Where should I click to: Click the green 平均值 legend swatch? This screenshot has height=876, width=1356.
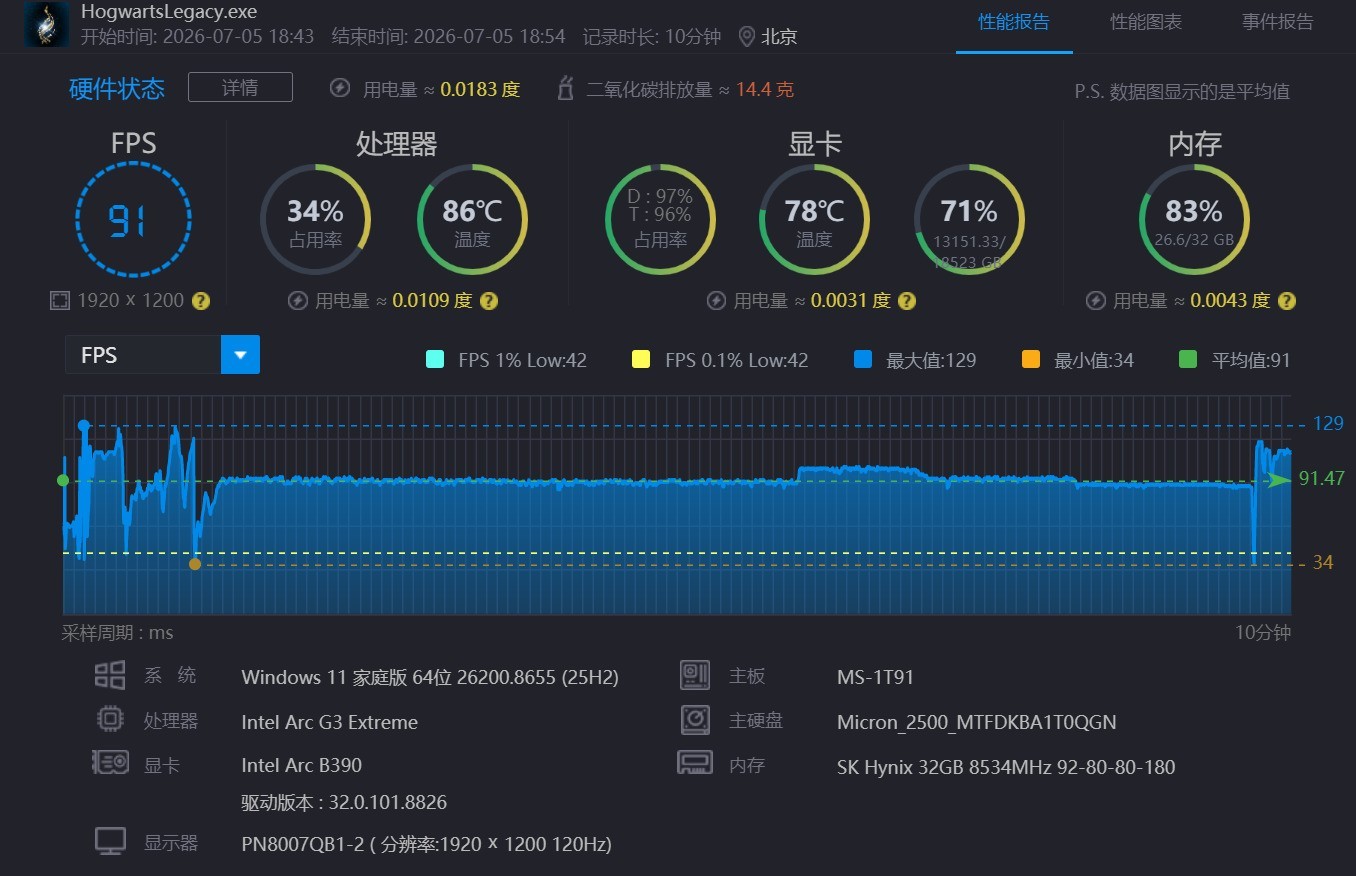pos(1188,360)
